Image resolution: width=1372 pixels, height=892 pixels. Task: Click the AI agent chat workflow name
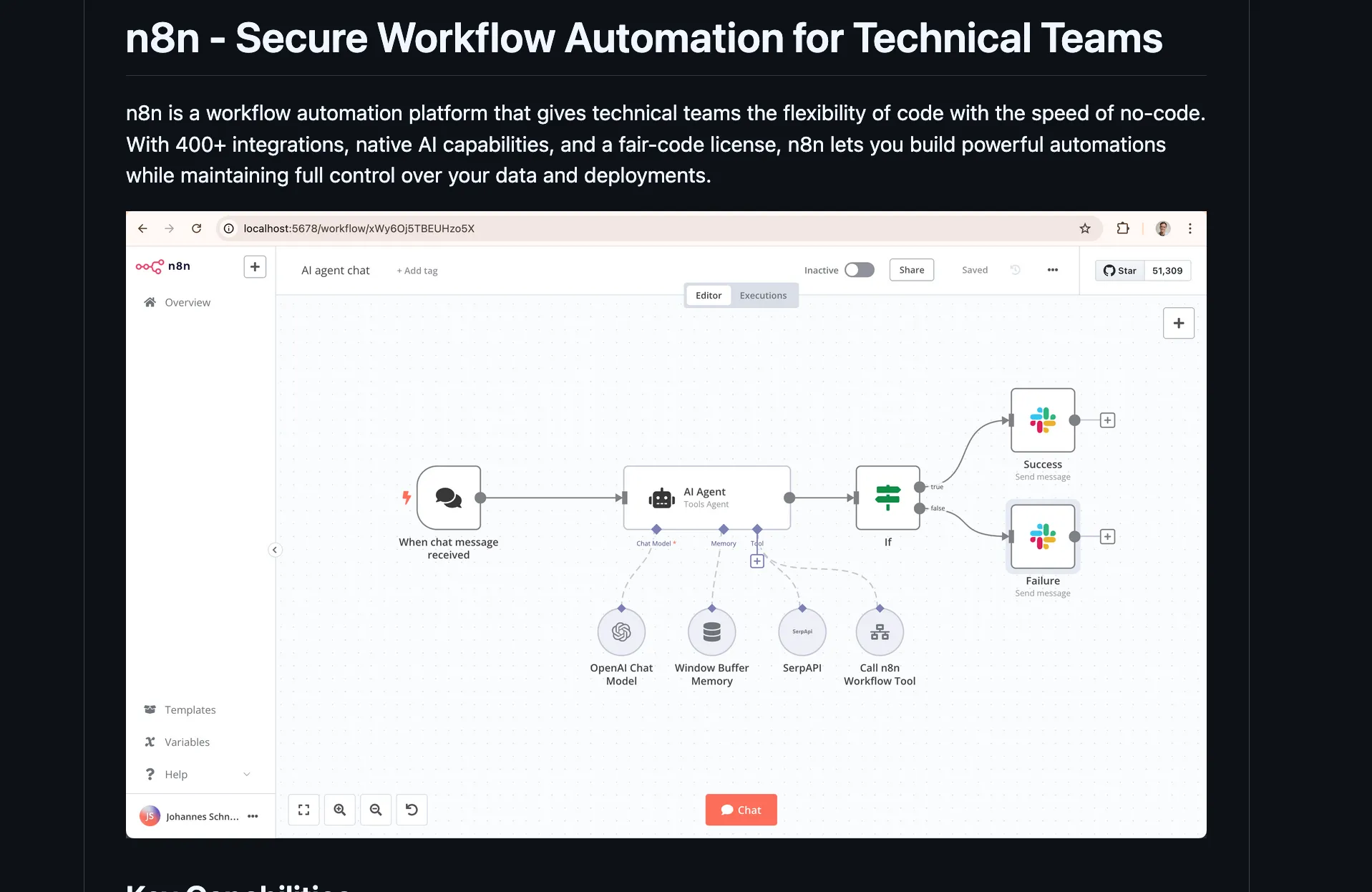tap(336, 270)
